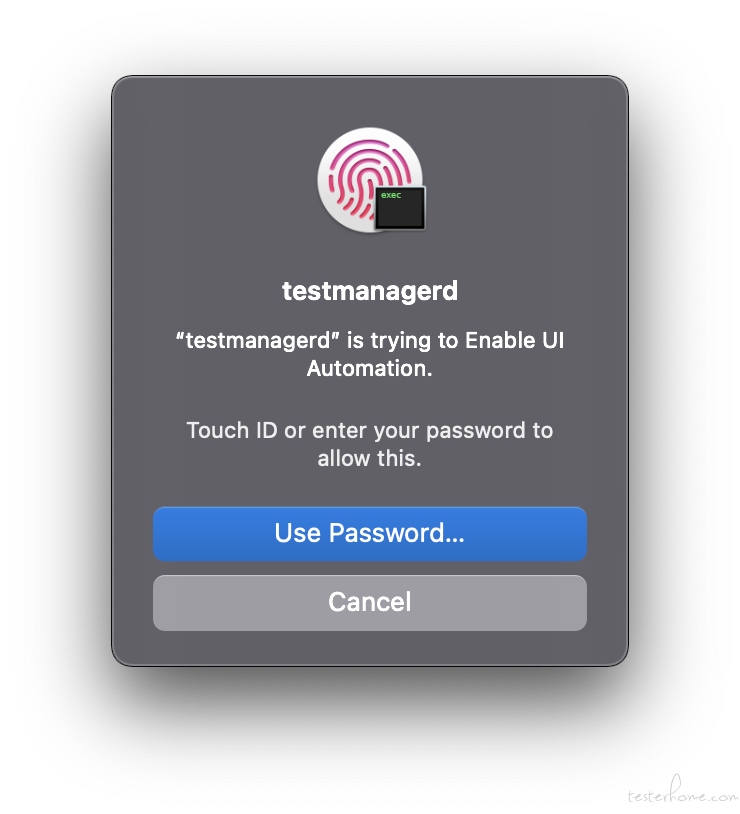Cancel the testmanagerd authorization request

[370, 602]
